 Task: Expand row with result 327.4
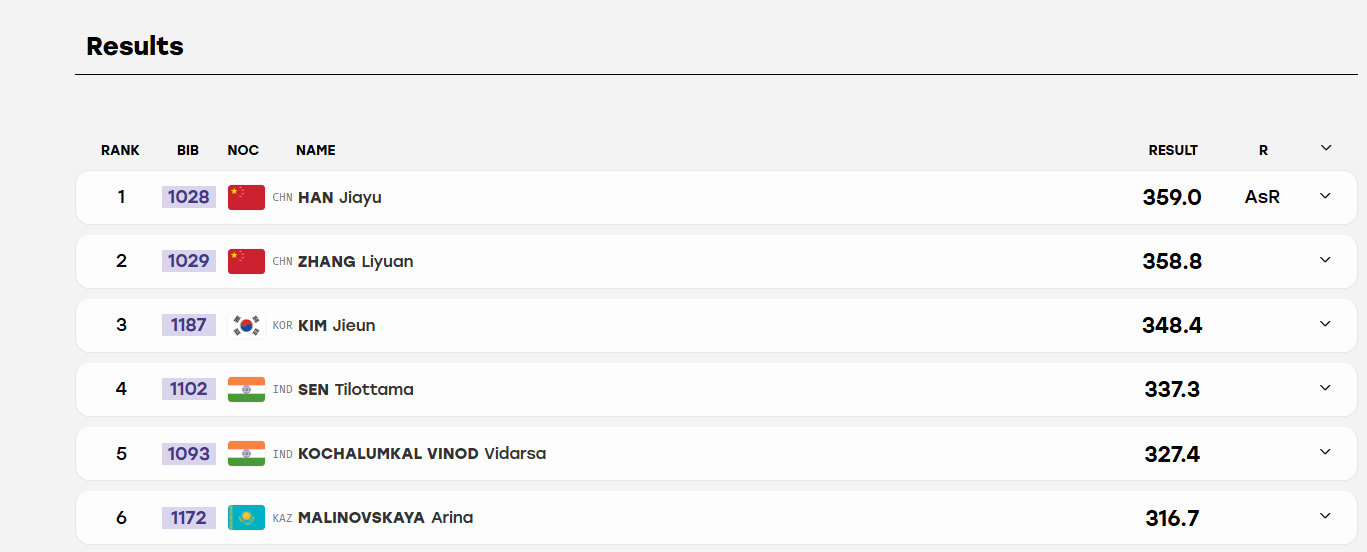click(x=1325, y=452)
